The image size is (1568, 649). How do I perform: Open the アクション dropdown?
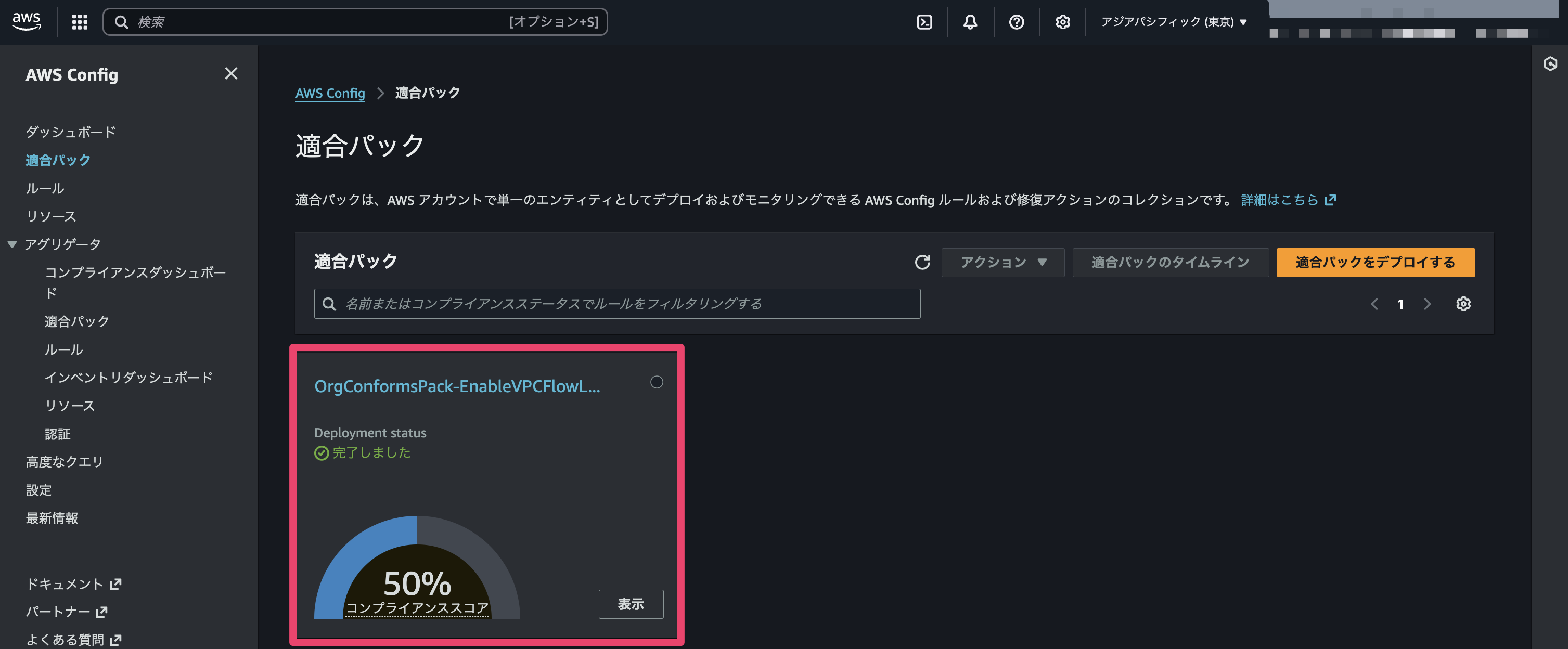[1003, 262]
